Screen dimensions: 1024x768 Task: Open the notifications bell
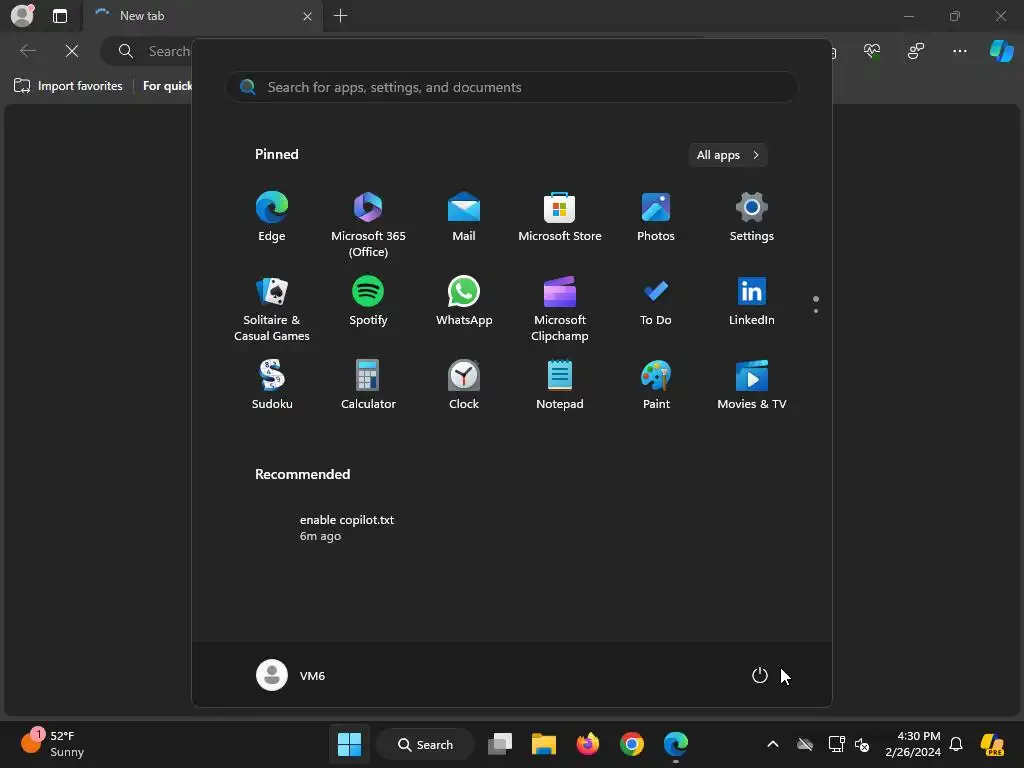click(x=956, y=744)
